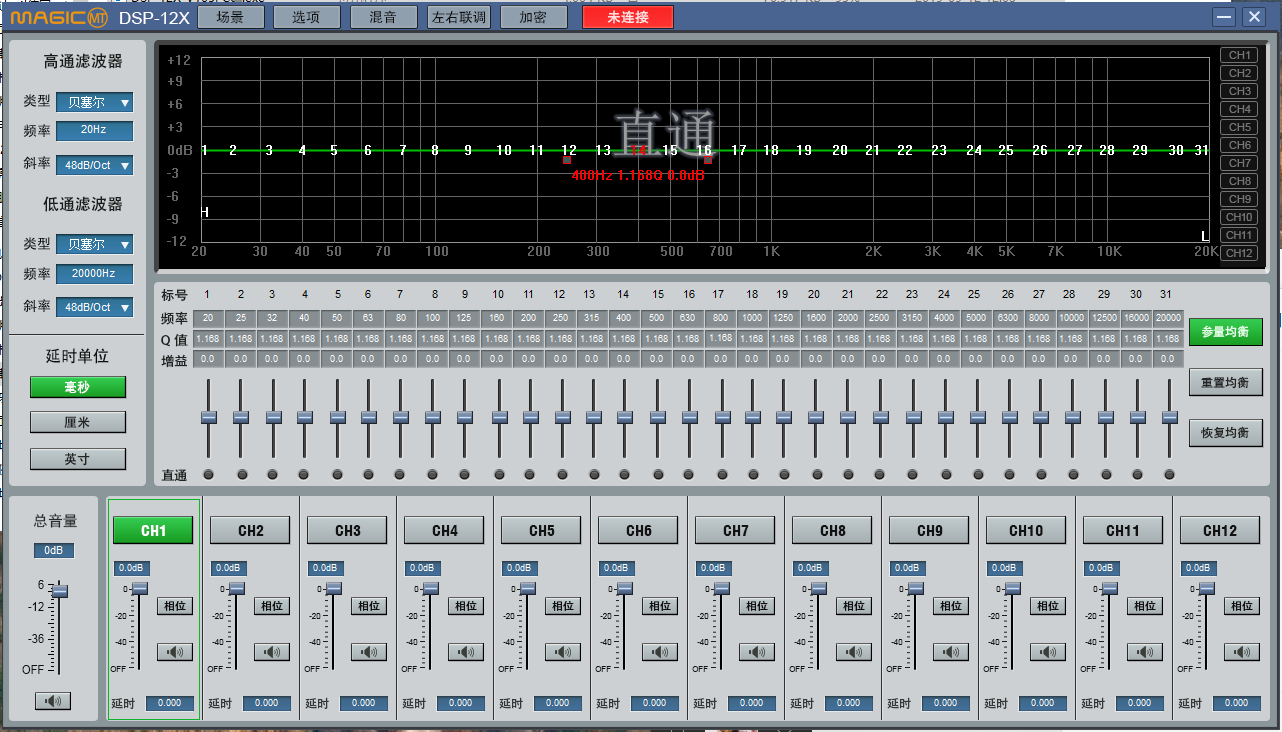The width and height of the screenshot is (1282, 732).
Task: Select milliseconds (毫秒) delay unit
Action: click(77, 387)
